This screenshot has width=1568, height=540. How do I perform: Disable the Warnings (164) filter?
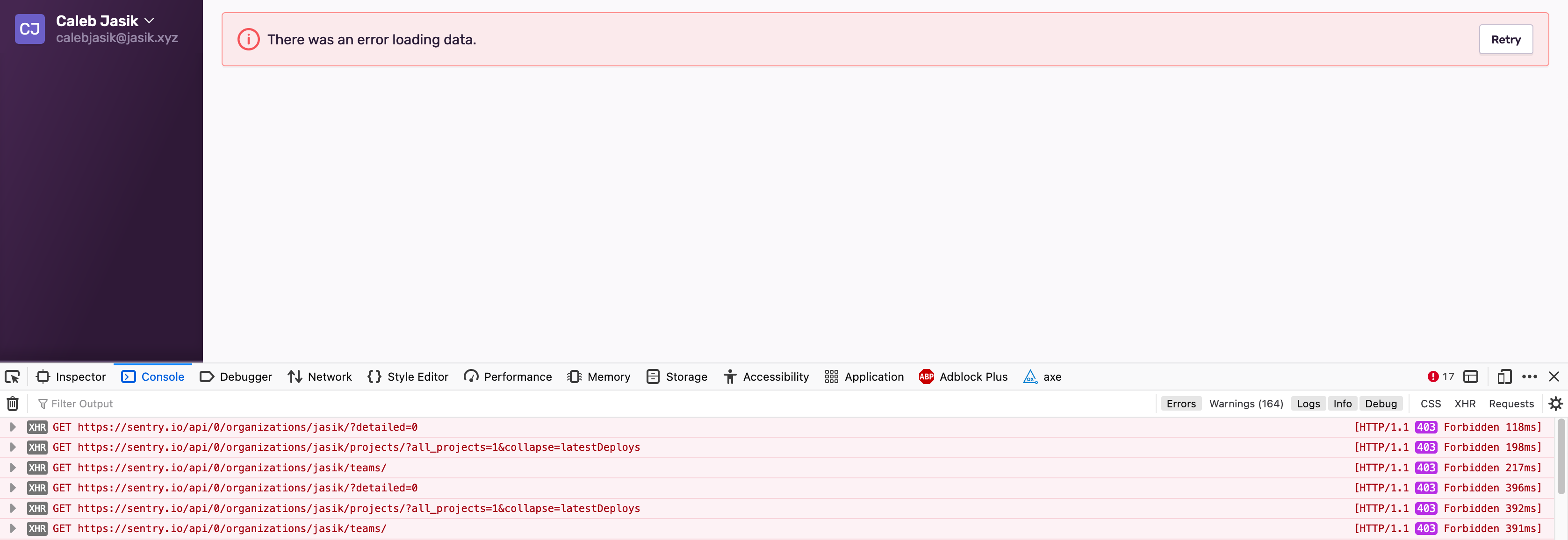point(1245,403)
